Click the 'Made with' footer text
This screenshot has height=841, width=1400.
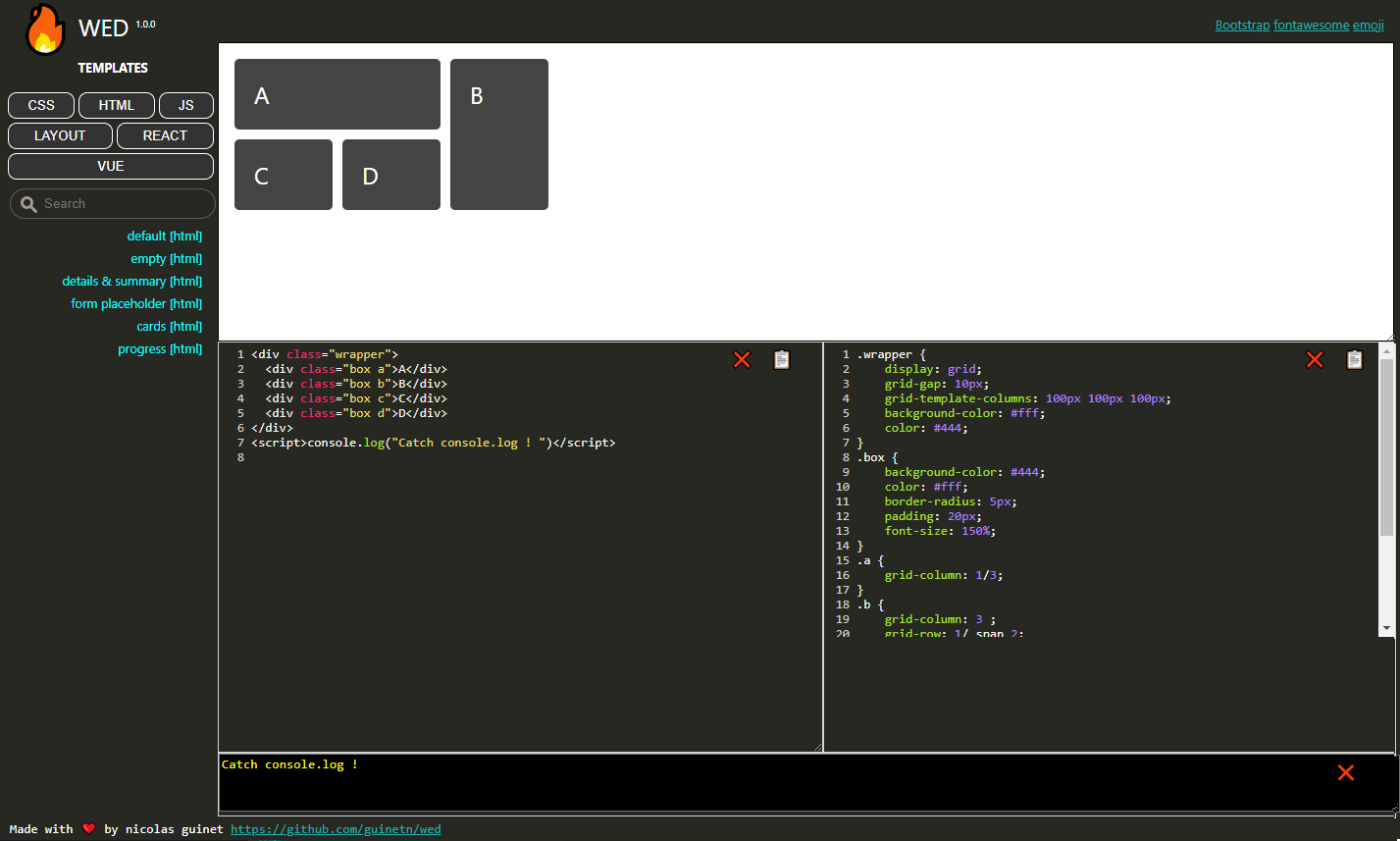(x=41, y=829)
